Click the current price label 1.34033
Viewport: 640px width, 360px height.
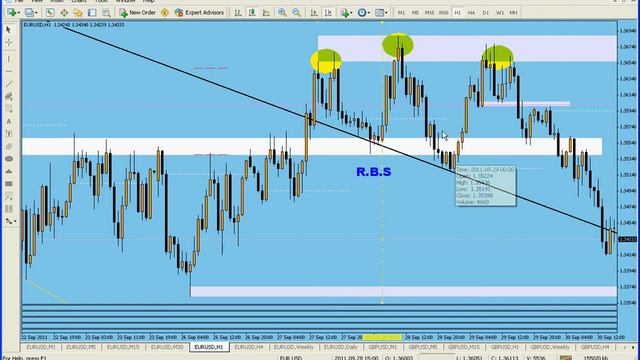point(628,239)
